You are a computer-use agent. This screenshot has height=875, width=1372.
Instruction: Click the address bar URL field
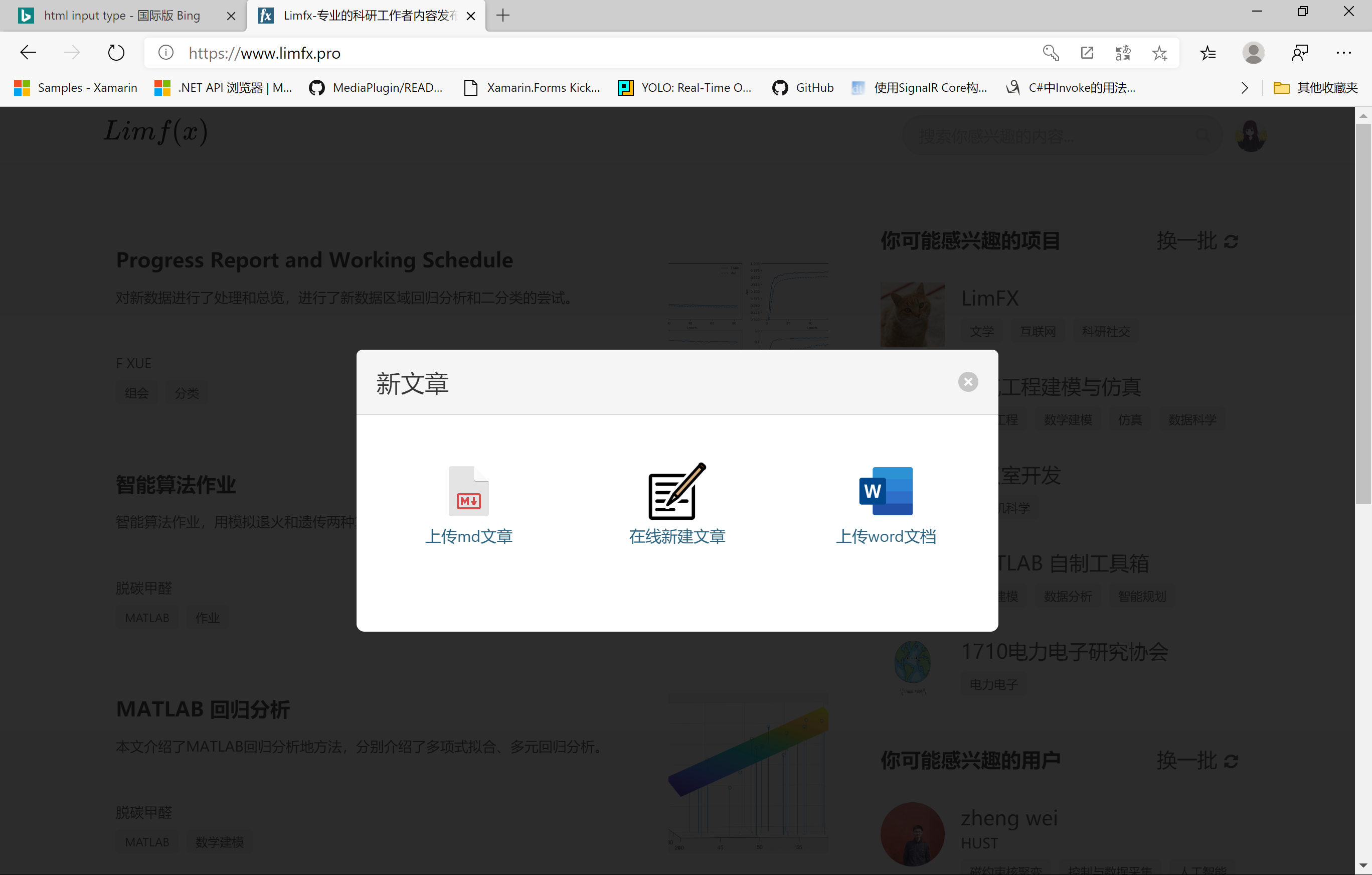(x=570, y=53)
